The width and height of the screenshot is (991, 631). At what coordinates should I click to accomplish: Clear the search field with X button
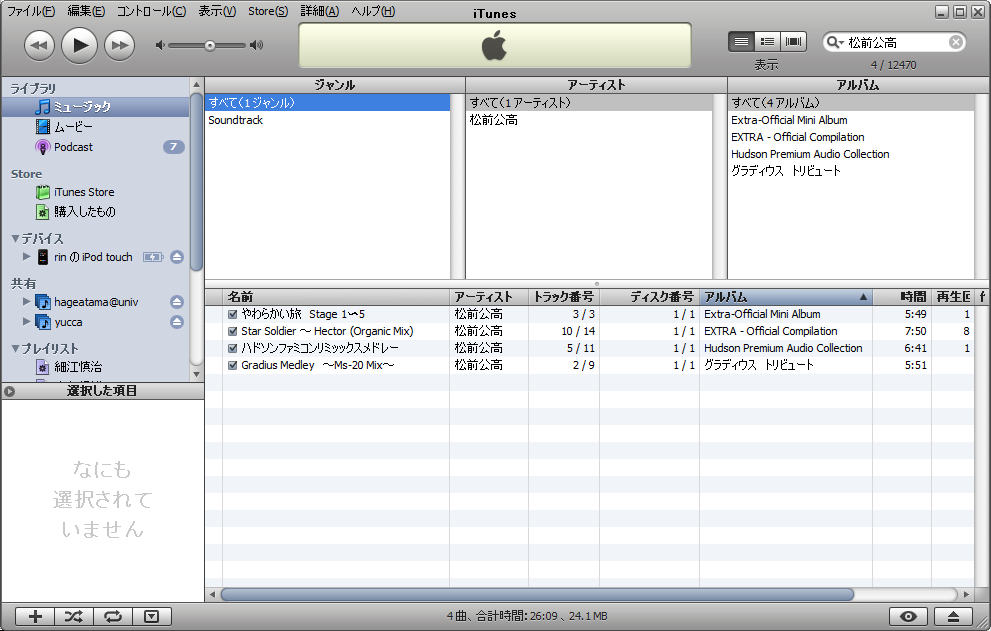pyautogui.click(x=956, y=42)
